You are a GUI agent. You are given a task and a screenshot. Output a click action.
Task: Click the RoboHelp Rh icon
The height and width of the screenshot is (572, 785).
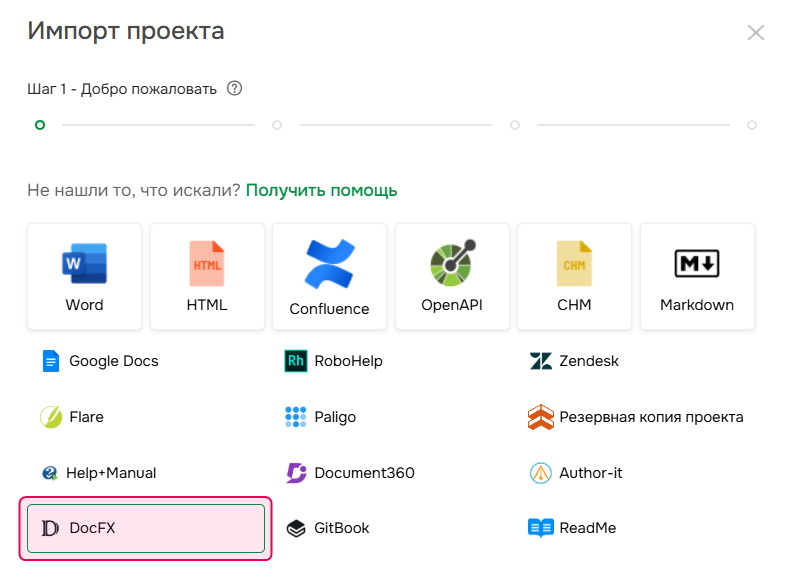[296, 361]
